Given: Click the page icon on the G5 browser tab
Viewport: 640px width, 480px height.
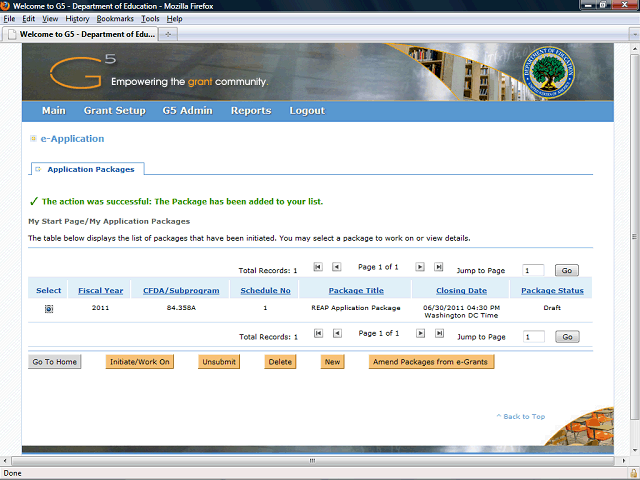Looking at the screenshot, I should (12, 34).
